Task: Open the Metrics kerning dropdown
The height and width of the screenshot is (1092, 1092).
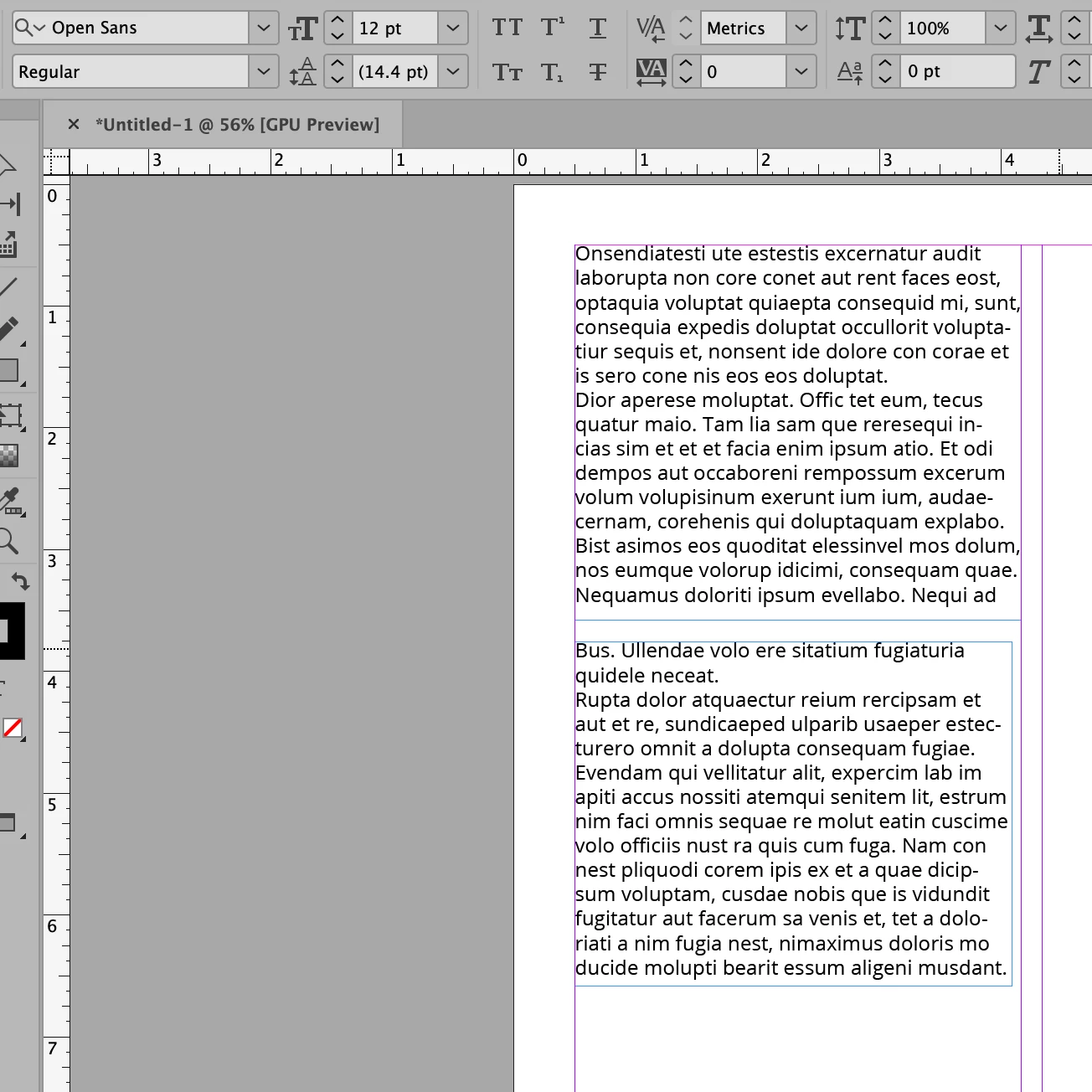Action: point(801,28)
